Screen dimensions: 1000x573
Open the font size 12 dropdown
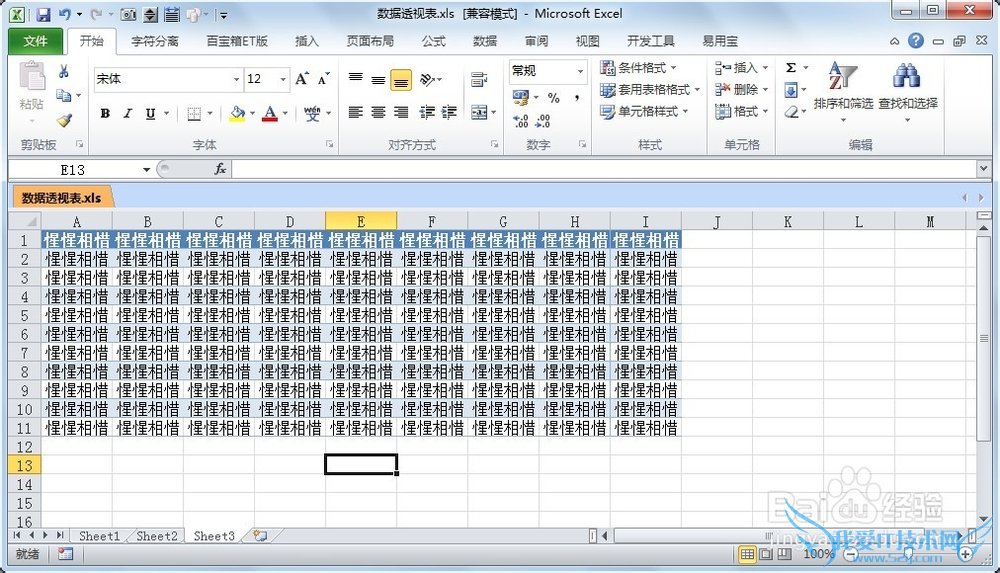coord(283,79)
